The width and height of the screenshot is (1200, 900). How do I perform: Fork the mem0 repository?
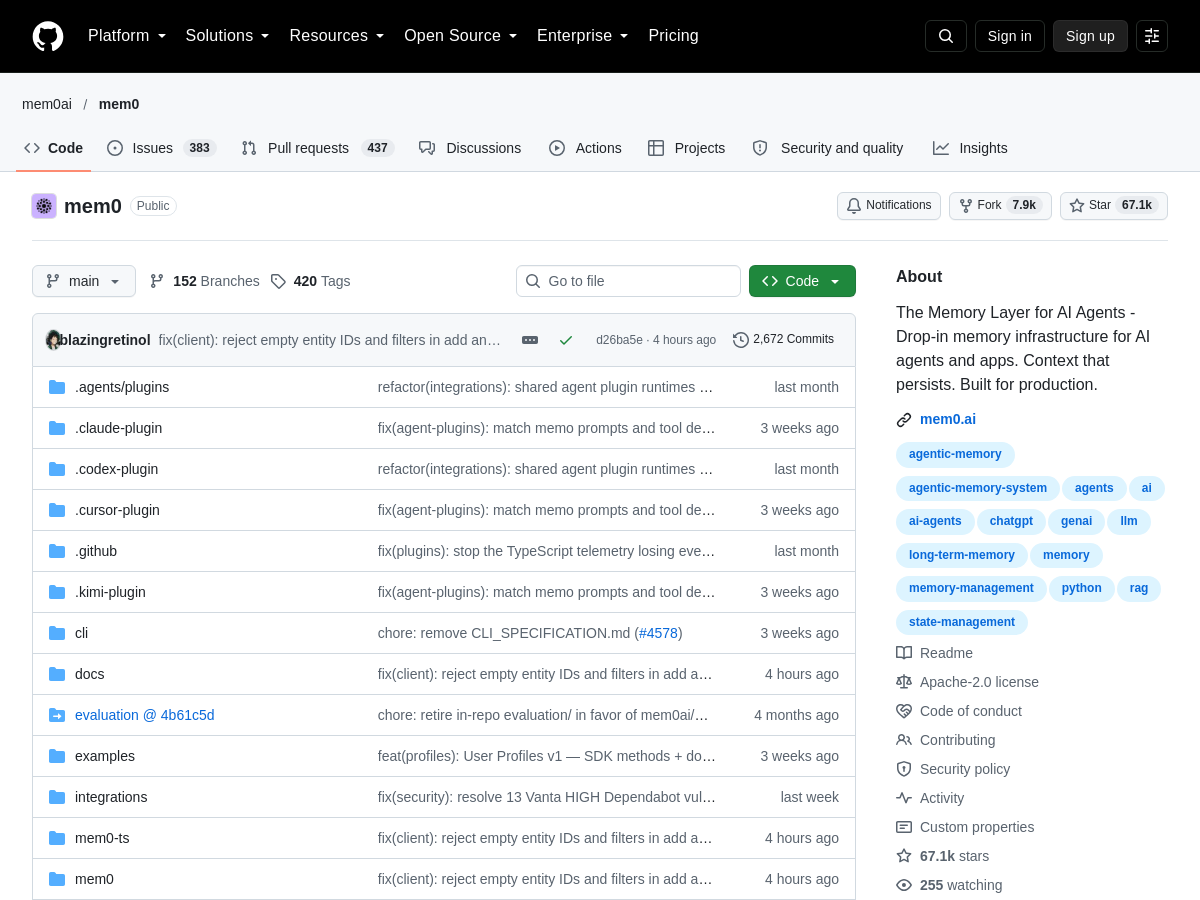[x=1000, y=206]
